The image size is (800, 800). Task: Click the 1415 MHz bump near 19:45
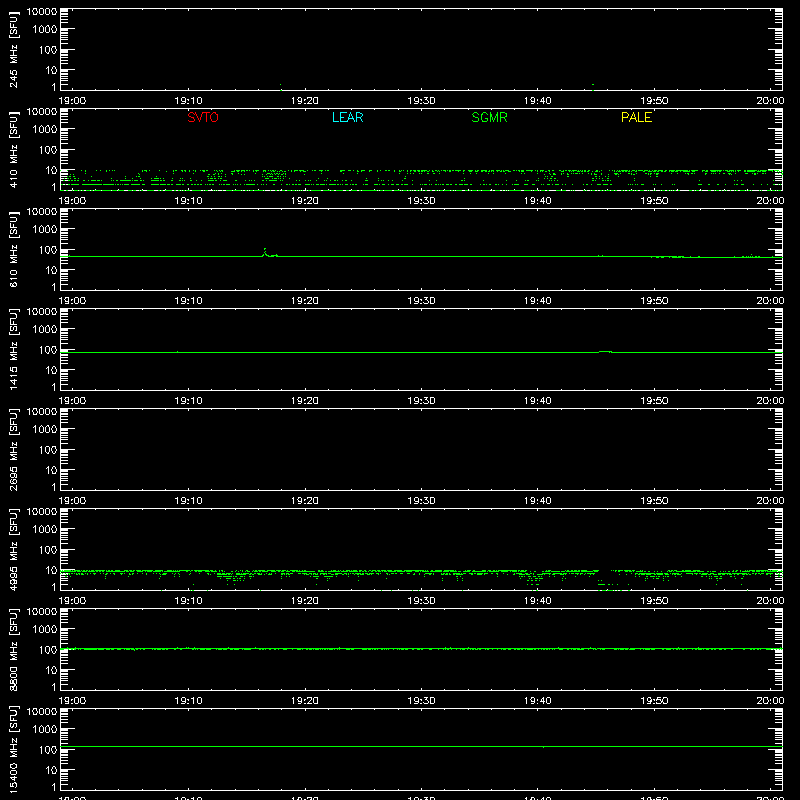[605, 352]
